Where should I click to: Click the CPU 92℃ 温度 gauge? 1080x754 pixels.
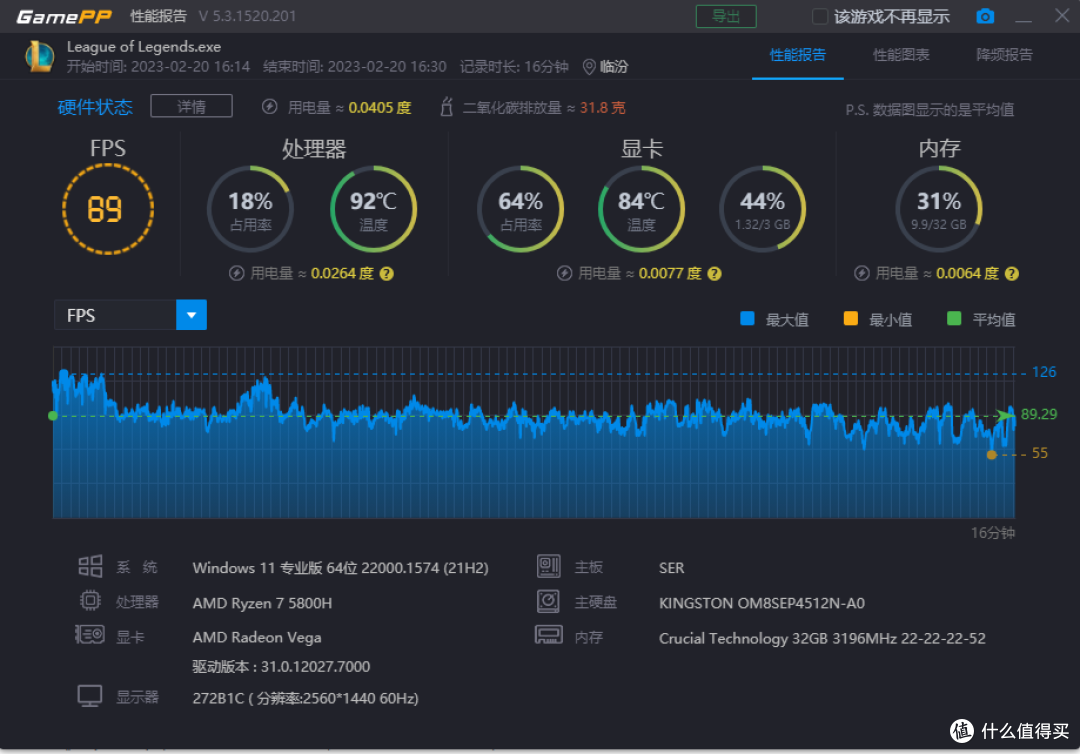coord(373,209)
